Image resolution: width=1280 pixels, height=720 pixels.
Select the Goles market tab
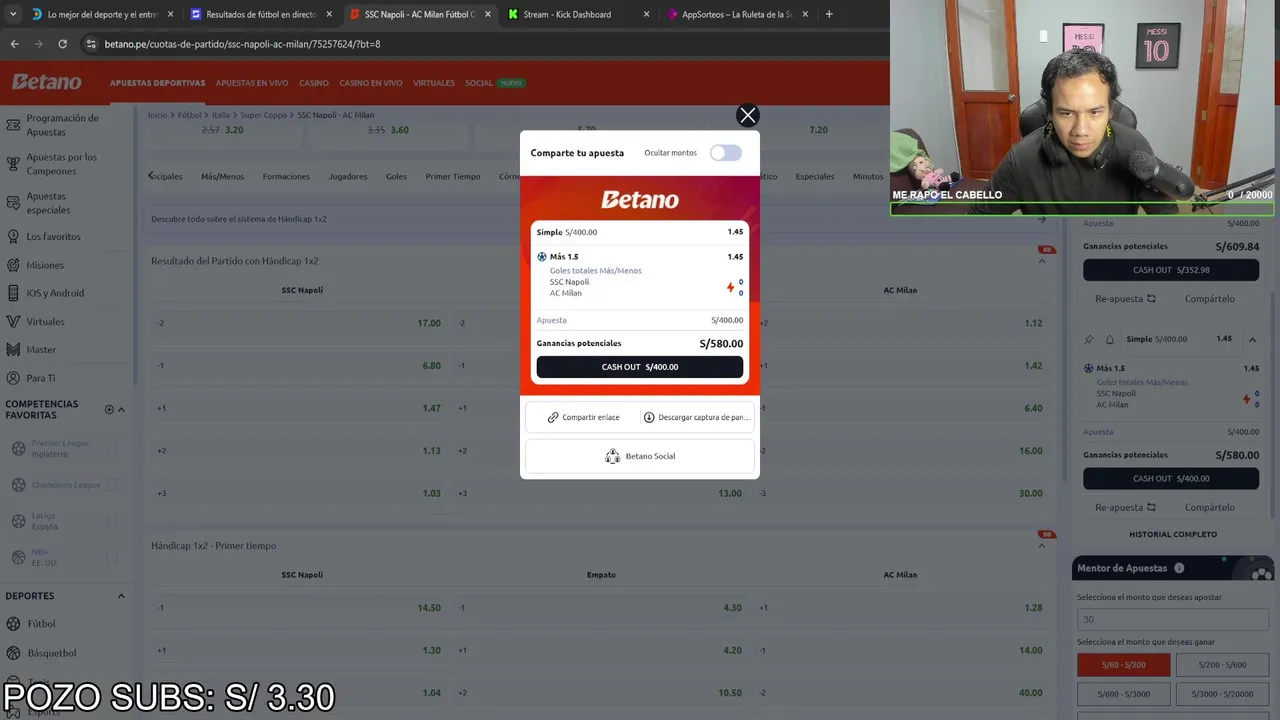click(396, 176)
